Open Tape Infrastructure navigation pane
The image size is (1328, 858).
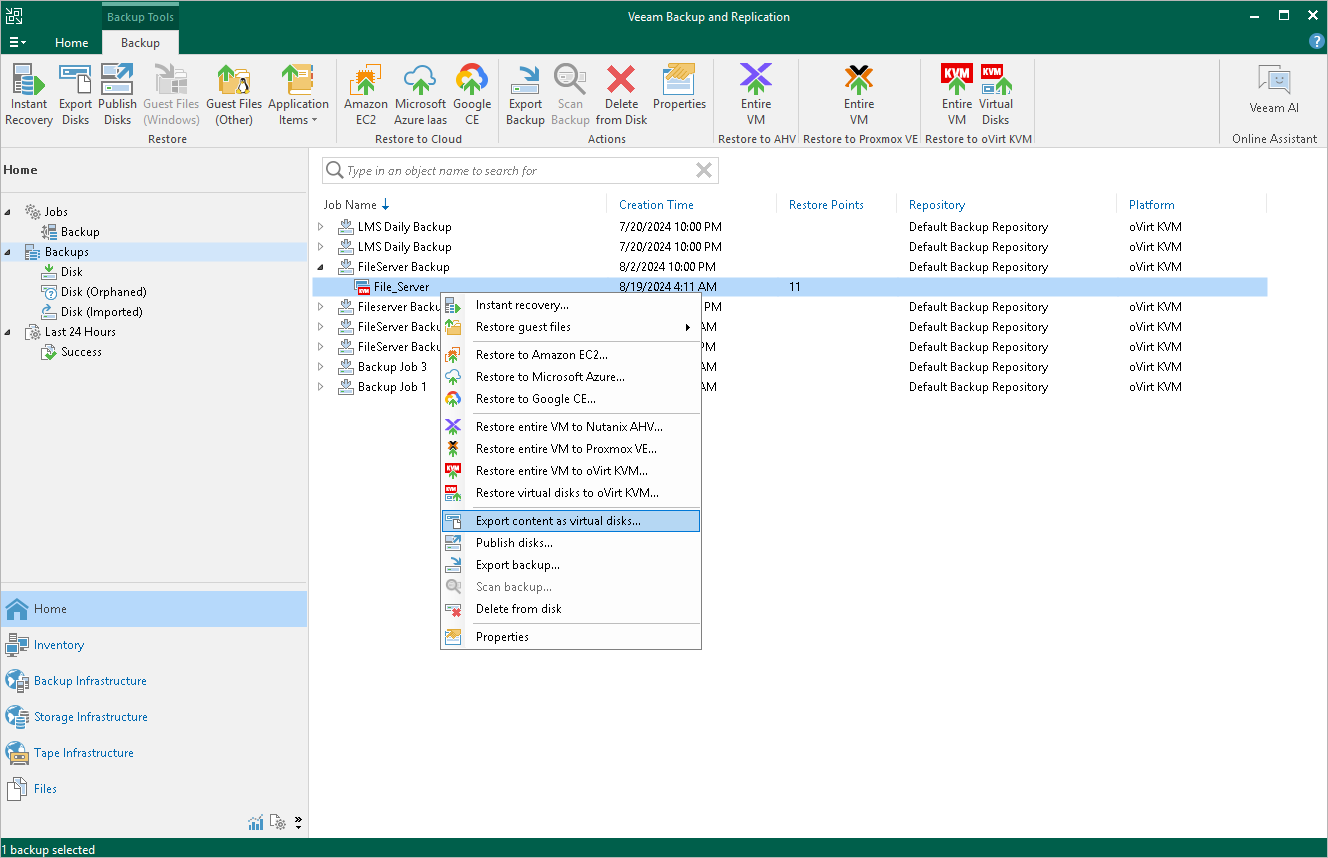point(154,753)
